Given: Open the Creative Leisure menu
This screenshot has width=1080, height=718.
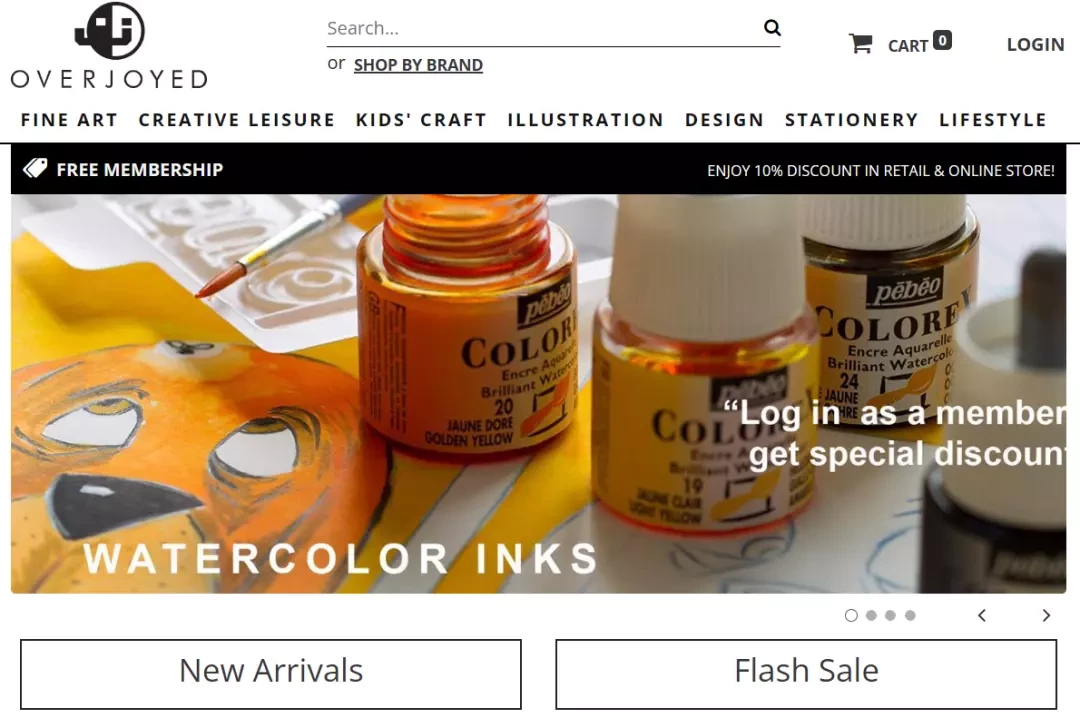Looking at the screenshot, I should pyautogui.click(x=237, y=120).
